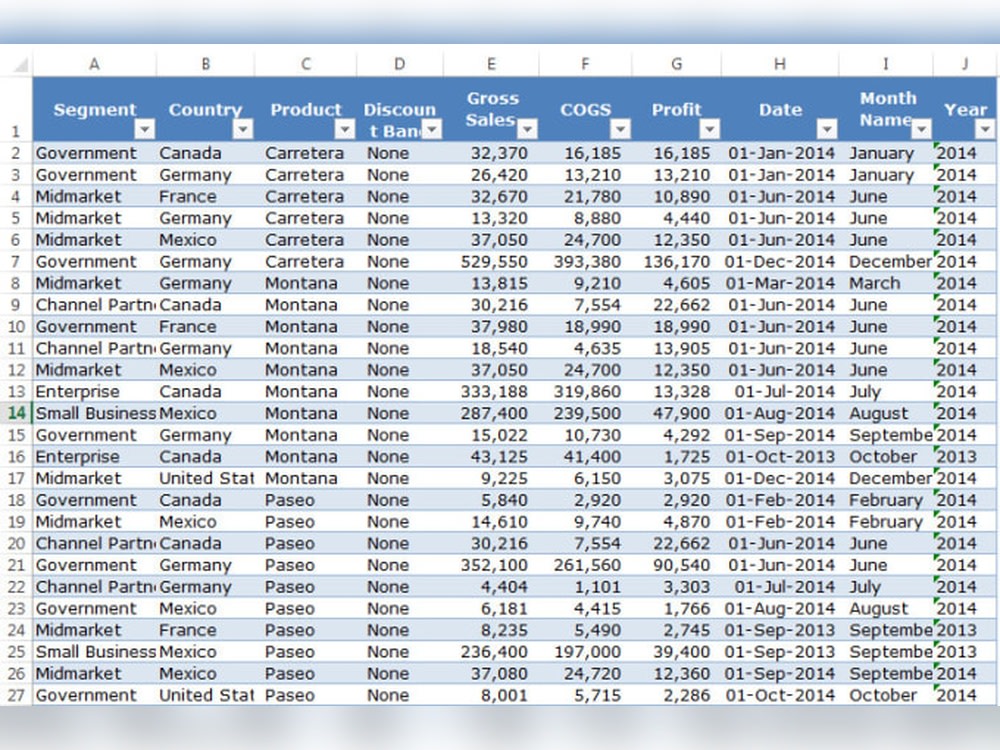Click gross sales cell 333,188
The height and width of the screenshot is (750, 1000).
point(491,392)
